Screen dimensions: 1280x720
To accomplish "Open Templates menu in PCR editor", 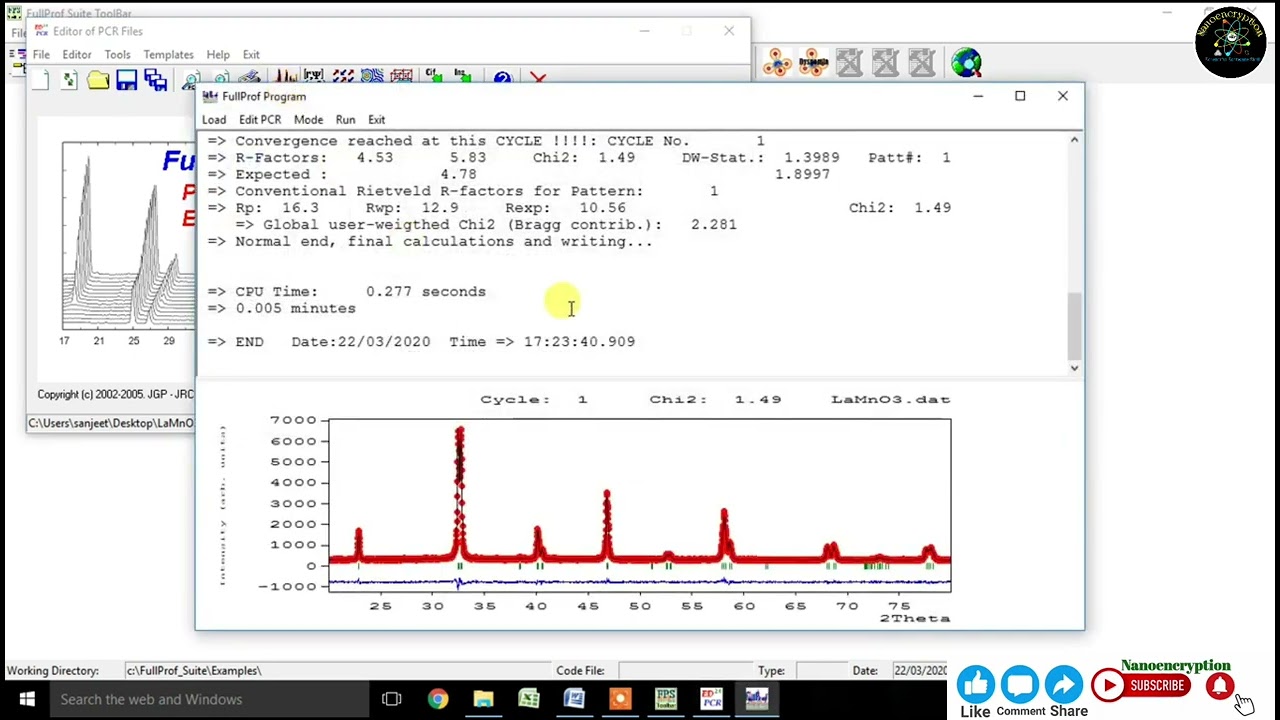I will (168, 55).
